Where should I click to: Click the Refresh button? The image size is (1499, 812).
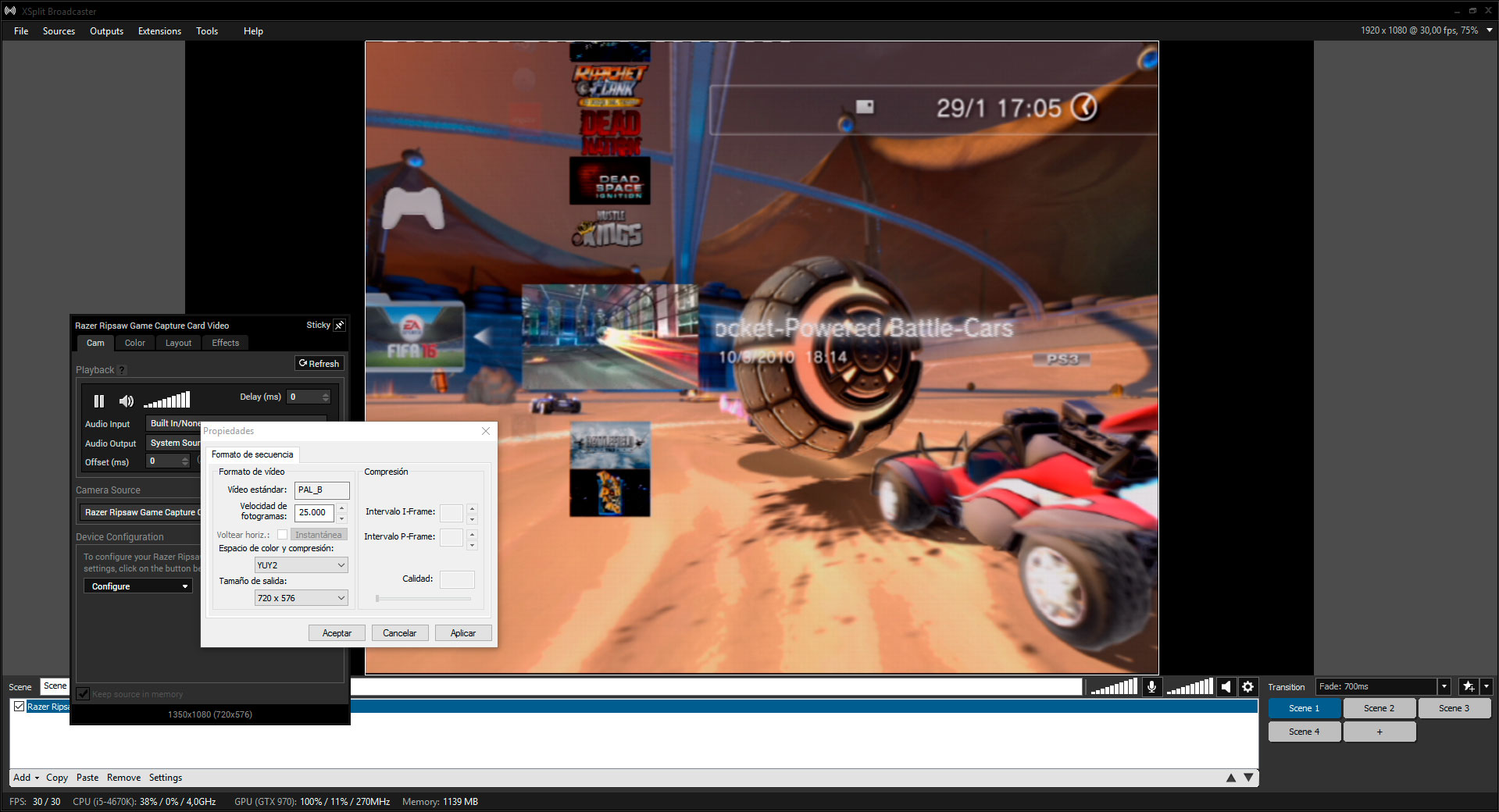tap(319, 363)
